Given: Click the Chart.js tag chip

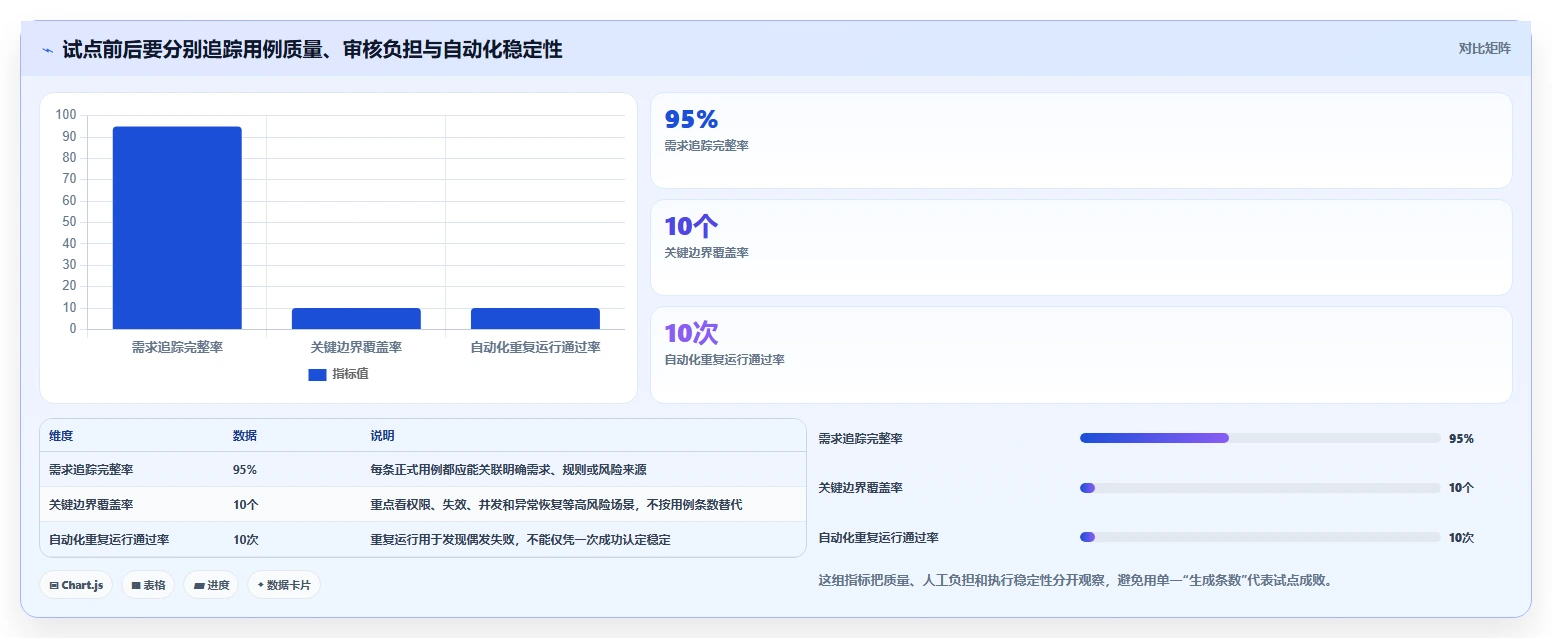Looking at the screenshot, I should [x=76, y=585].
